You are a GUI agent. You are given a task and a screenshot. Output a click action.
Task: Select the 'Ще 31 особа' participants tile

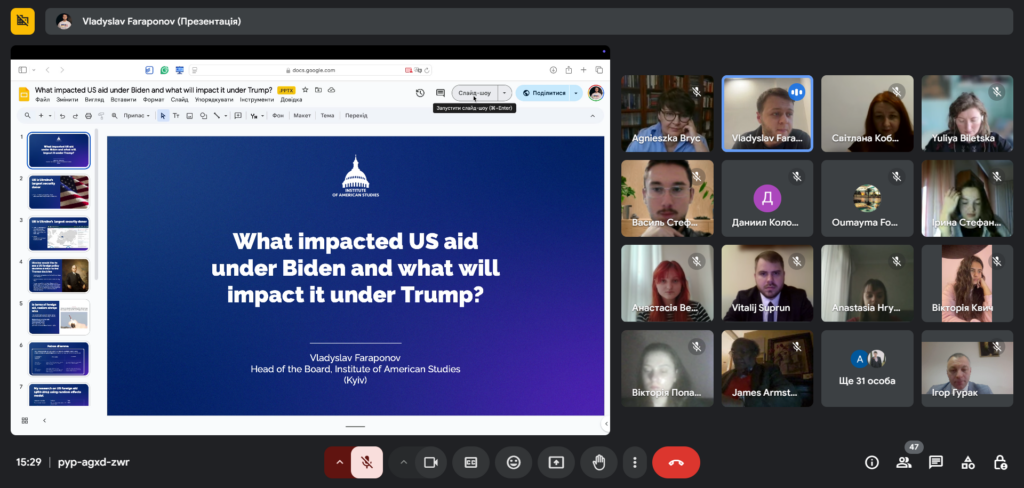(867, 368)
